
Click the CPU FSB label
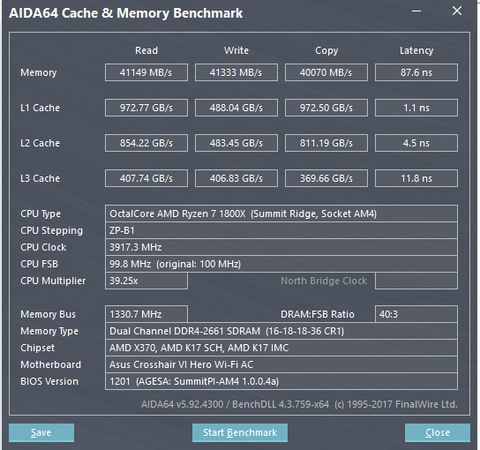39,264
